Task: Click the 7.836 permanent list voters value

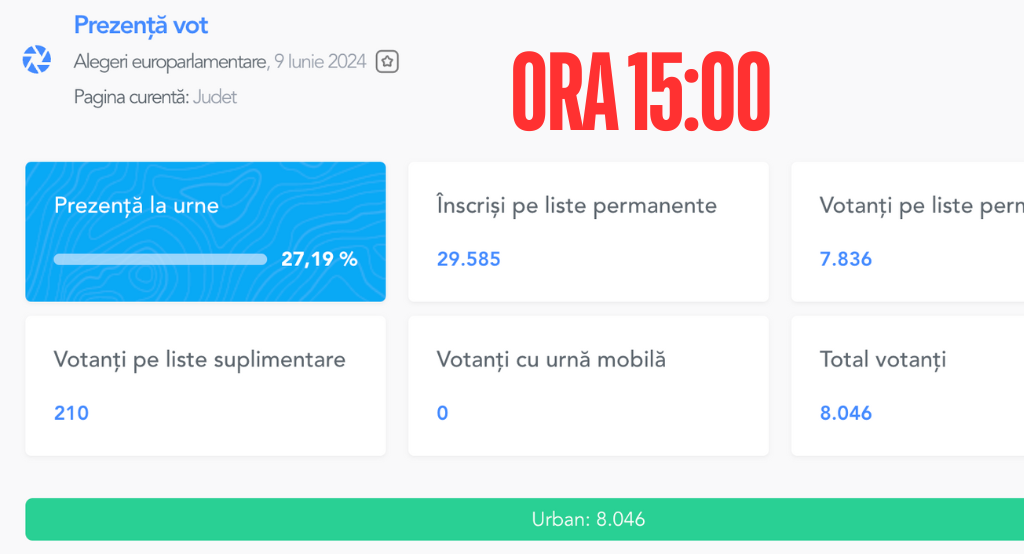Action: pos(846,259)
